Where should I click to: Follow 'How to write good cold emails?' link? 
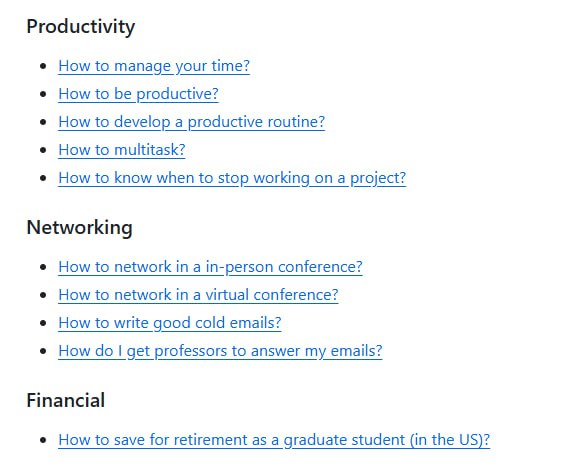(x=170, y=323)
